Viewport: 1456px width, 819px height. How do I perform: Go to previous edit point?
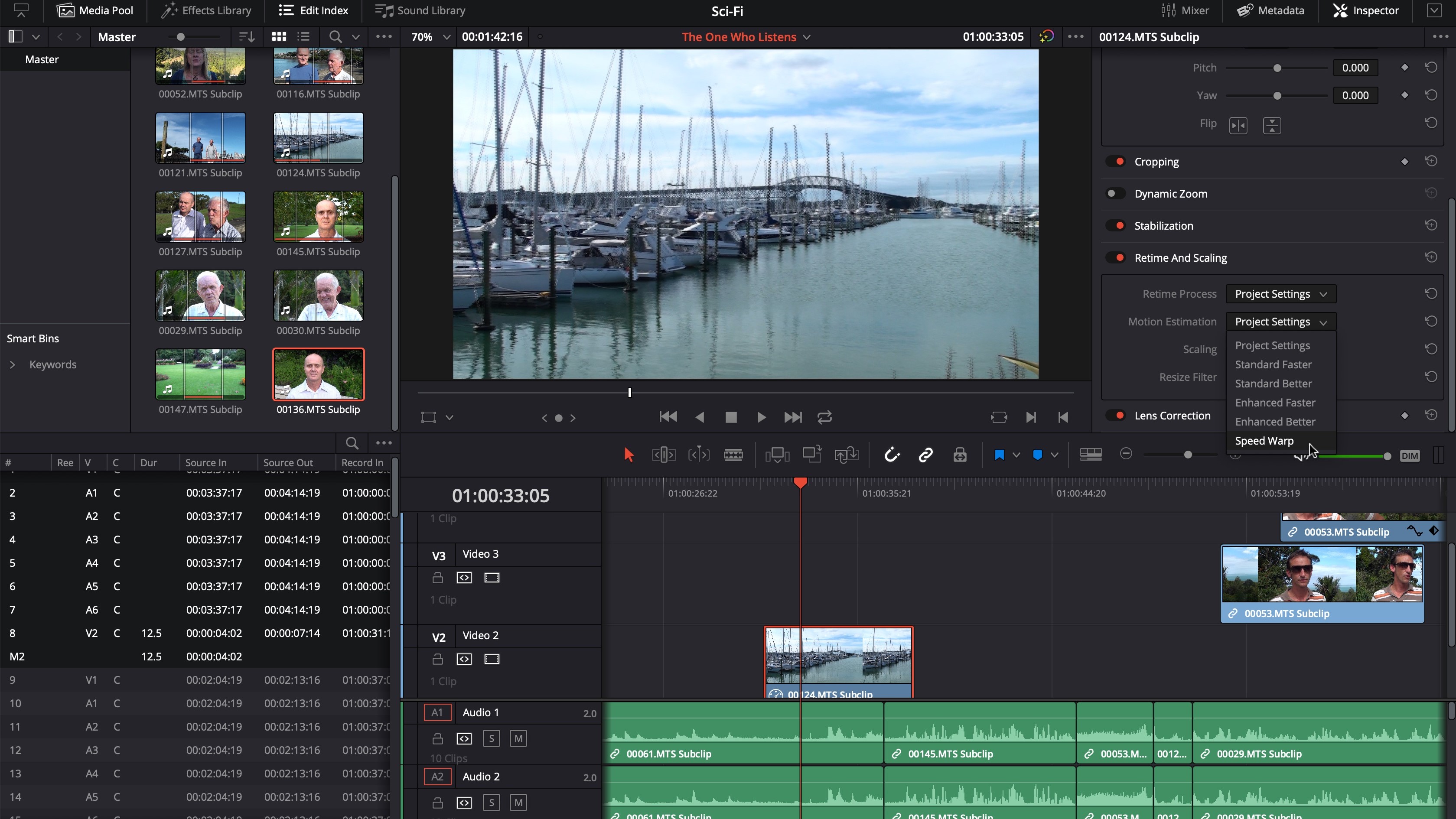[x=1063, y=417]
